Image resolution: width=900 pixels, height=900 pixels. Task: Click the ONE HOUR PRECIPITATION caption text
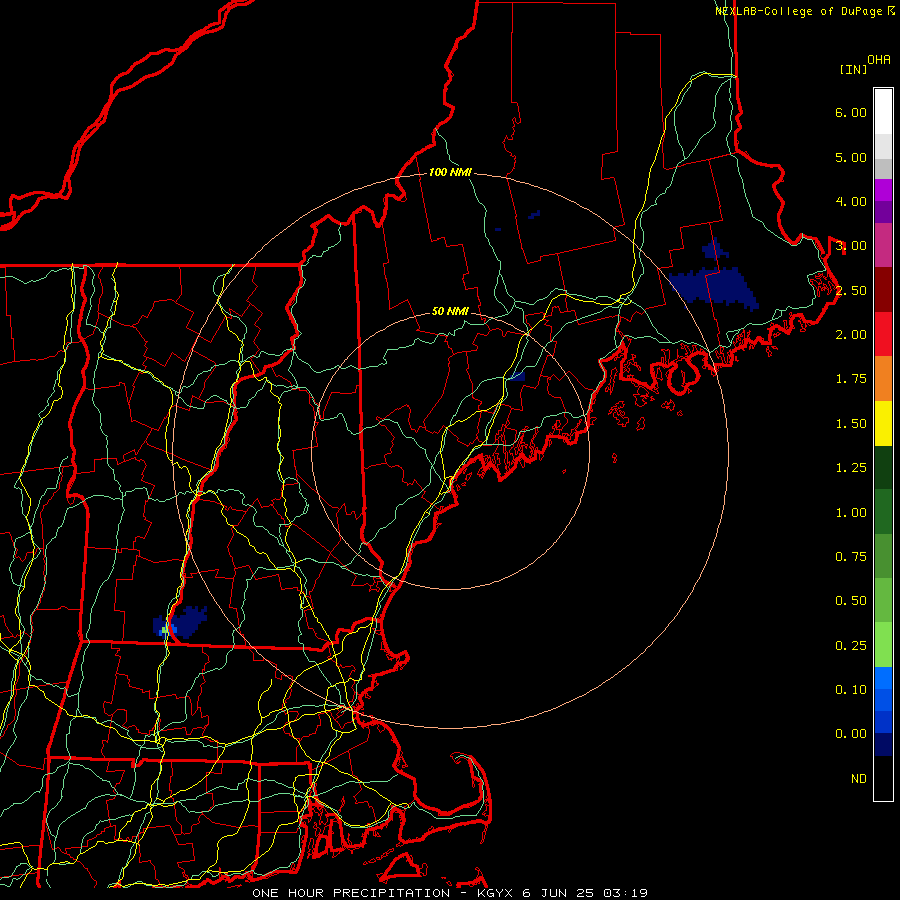351,893
